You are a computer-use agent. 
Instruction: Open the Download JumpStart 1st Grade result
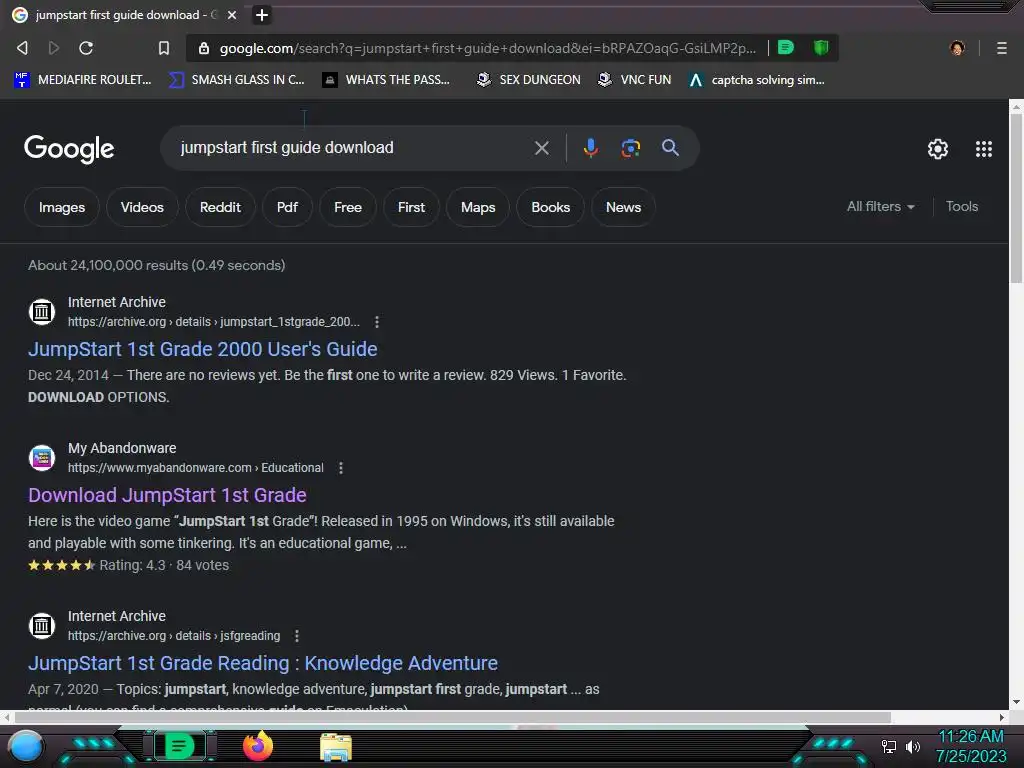point(167,495)
